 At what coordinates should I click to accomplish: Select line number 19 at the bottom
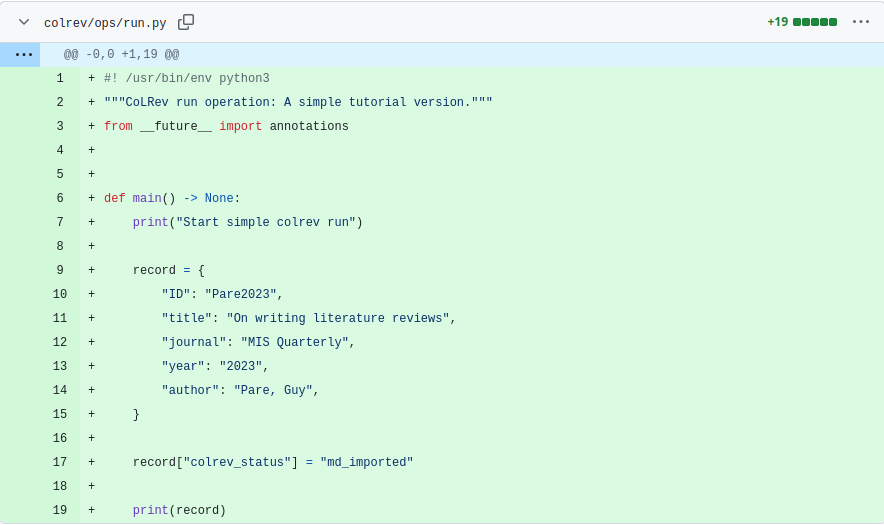click(60, 511)
